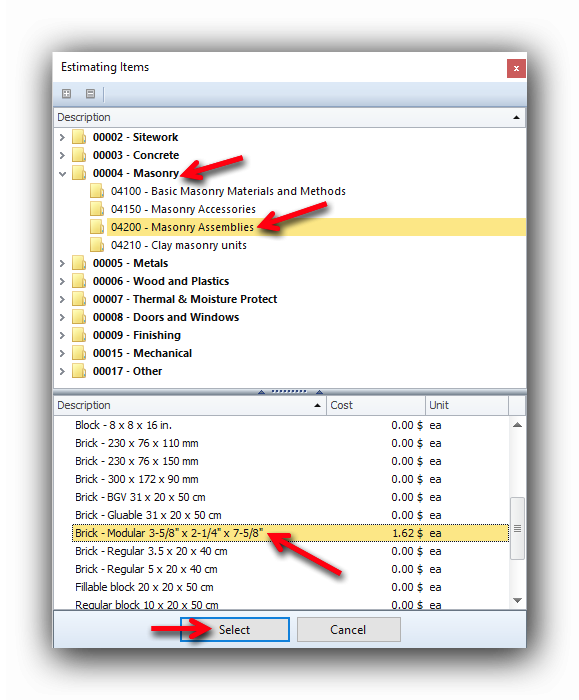Screen dimensions: 579x700
Task: Click the 04150 Masonry Accessories folder icon
Action: (x=97, y=209)
